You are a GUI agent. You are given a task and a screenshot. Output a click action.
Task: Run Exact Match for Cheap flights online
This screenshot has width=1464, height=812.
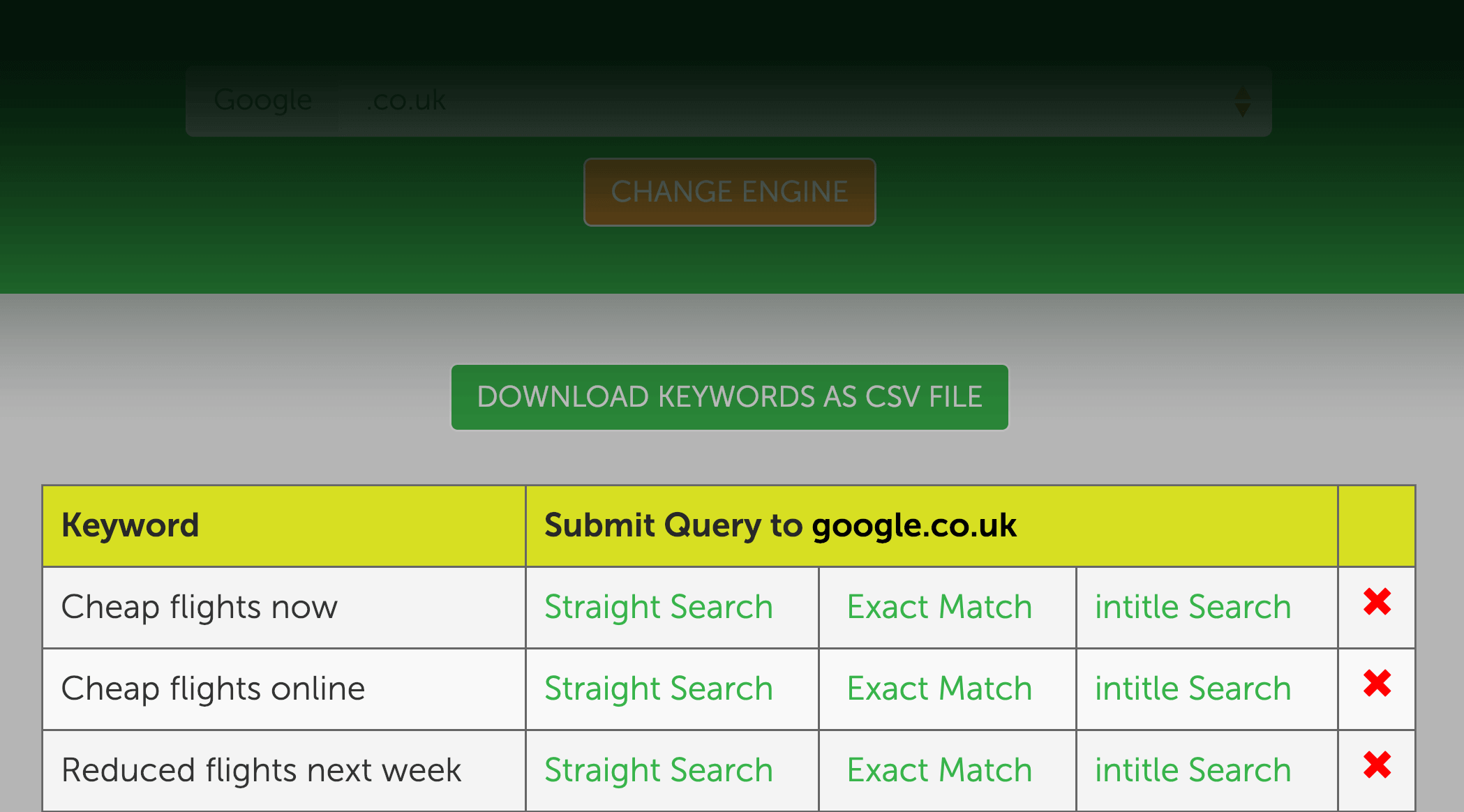pyautogui.click(x=939, y=689)
